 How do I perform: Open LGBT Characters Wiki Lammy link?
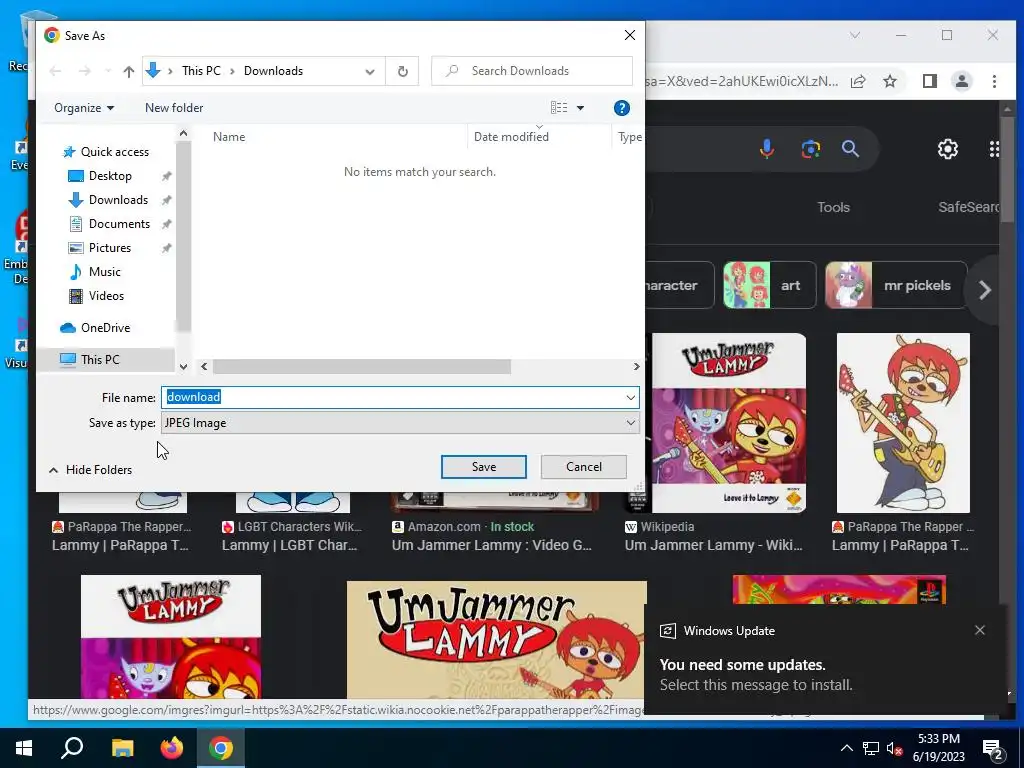[290, 545]
